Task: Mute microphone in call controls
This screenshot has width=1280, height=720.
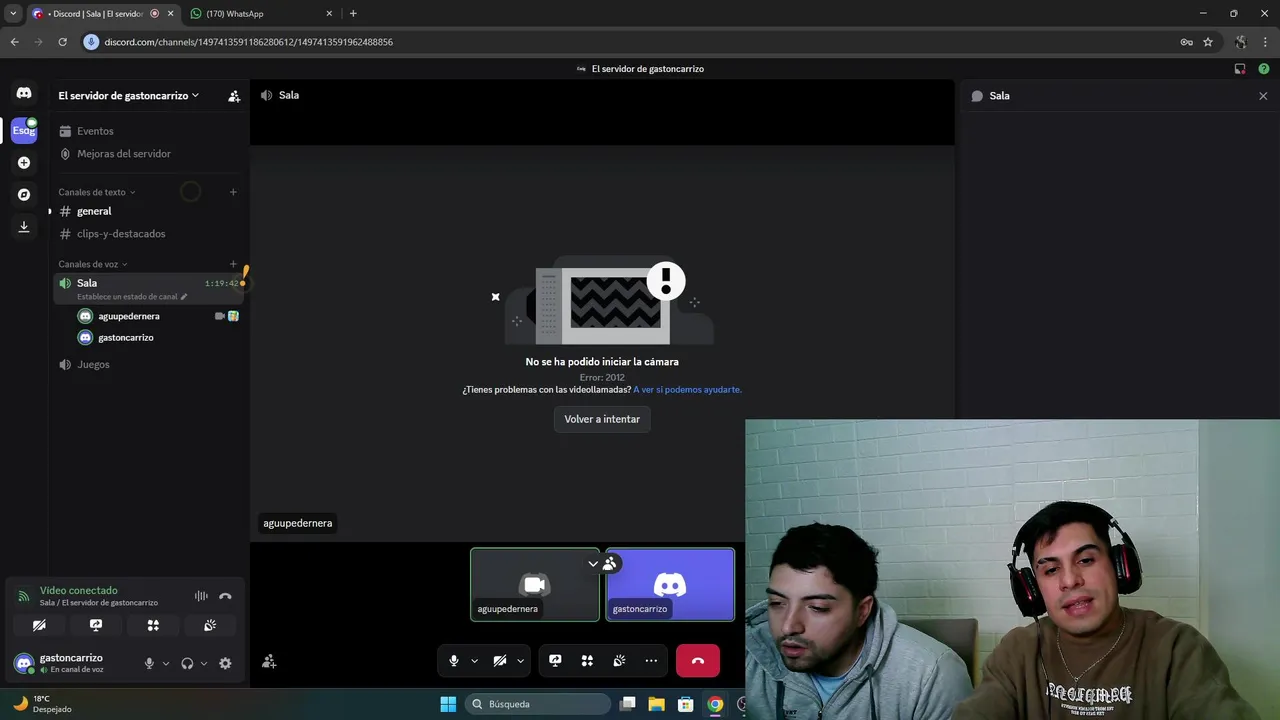Action: point(454,661)
